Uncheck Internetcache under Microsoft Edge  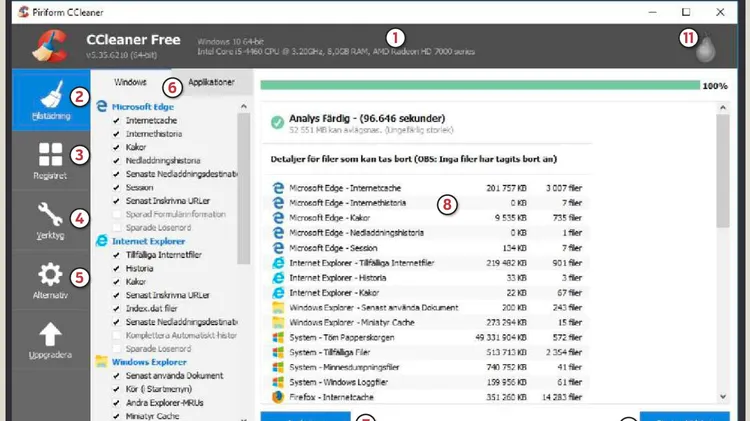(116, 121)
